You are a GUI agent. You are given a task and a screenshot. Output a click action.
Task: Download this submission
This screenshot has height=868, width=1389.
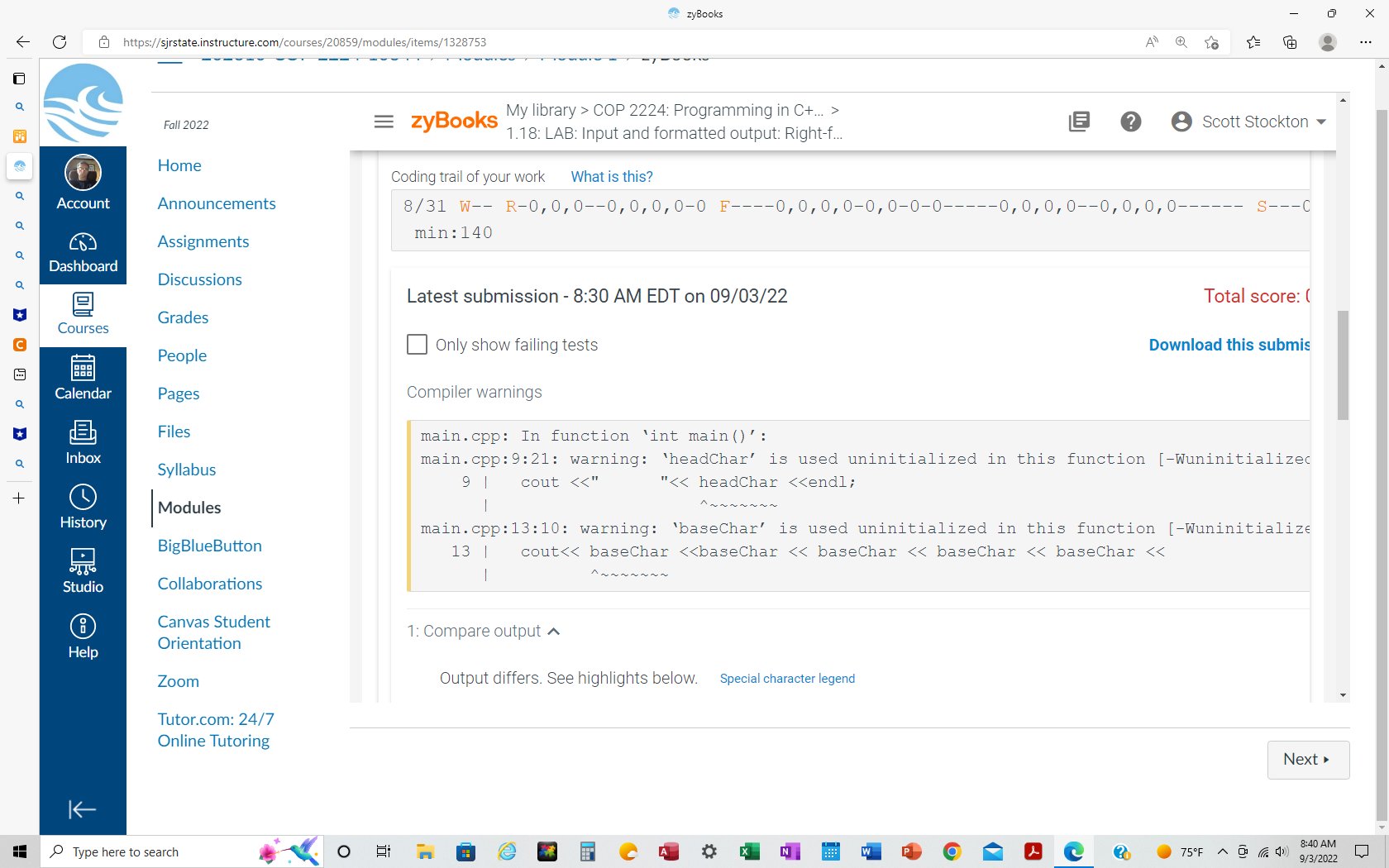(x=1229, y=345)
